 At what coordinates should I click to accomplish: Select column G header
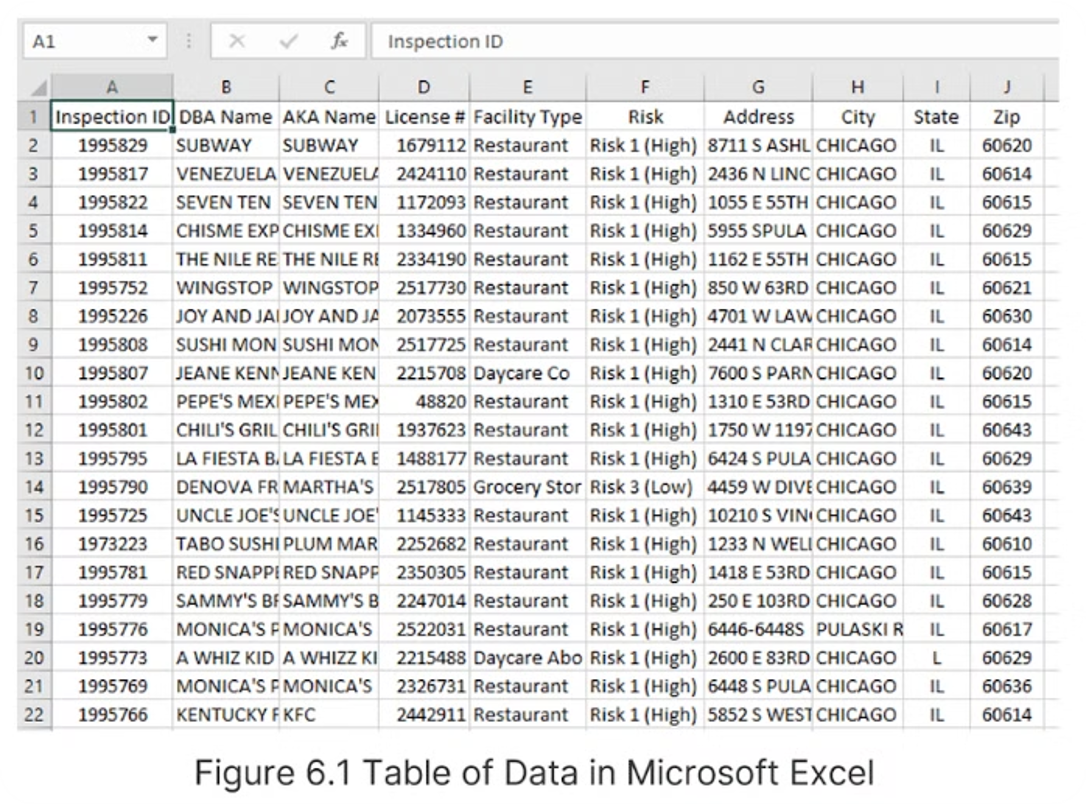(x=758, y=87)
